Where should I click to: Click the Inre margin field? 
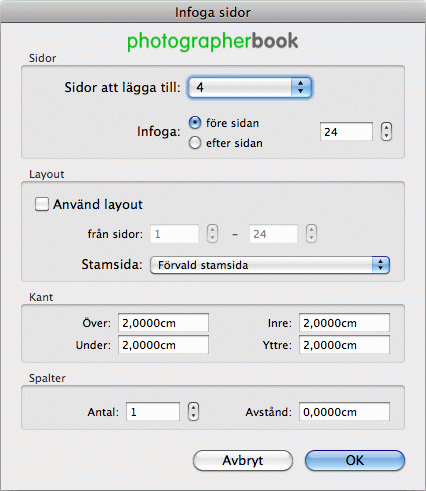[344, 323]
